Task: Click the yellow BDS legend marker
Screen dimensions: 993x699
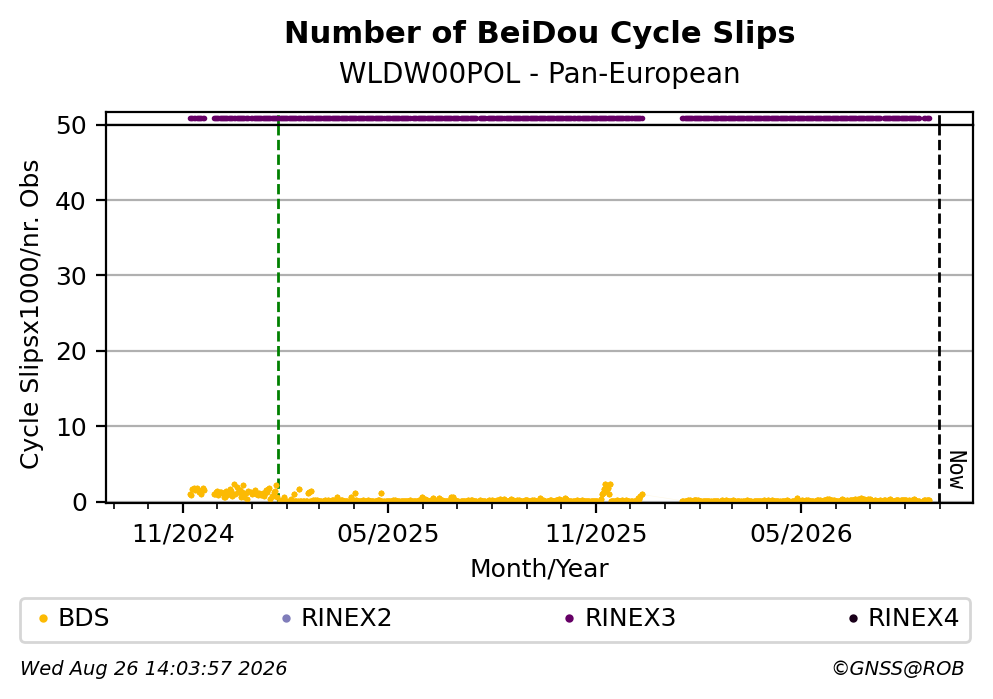Action: 43,619
